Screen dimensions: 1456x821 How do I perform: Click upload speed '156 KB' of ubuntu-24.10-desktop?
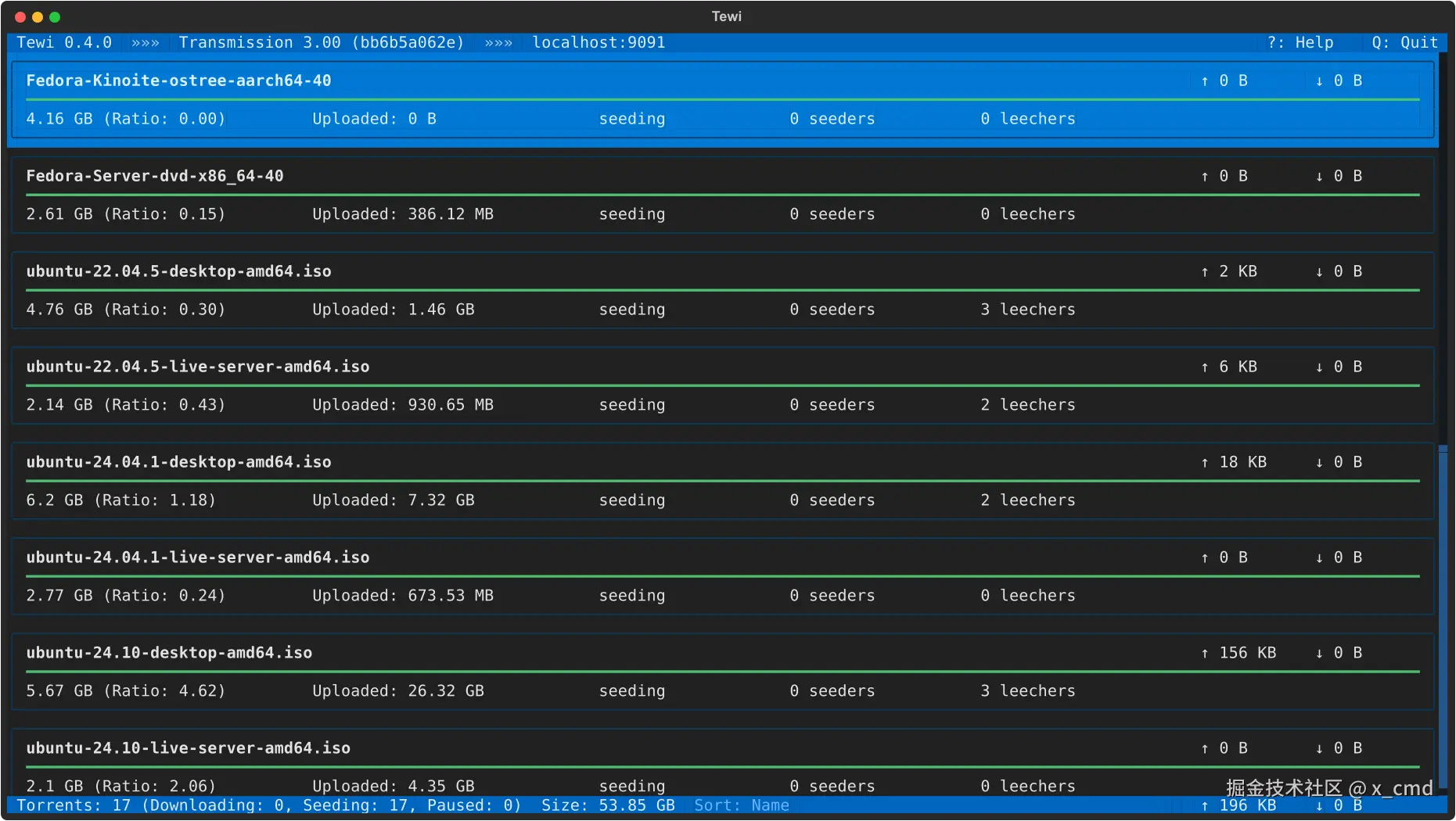1238,653
